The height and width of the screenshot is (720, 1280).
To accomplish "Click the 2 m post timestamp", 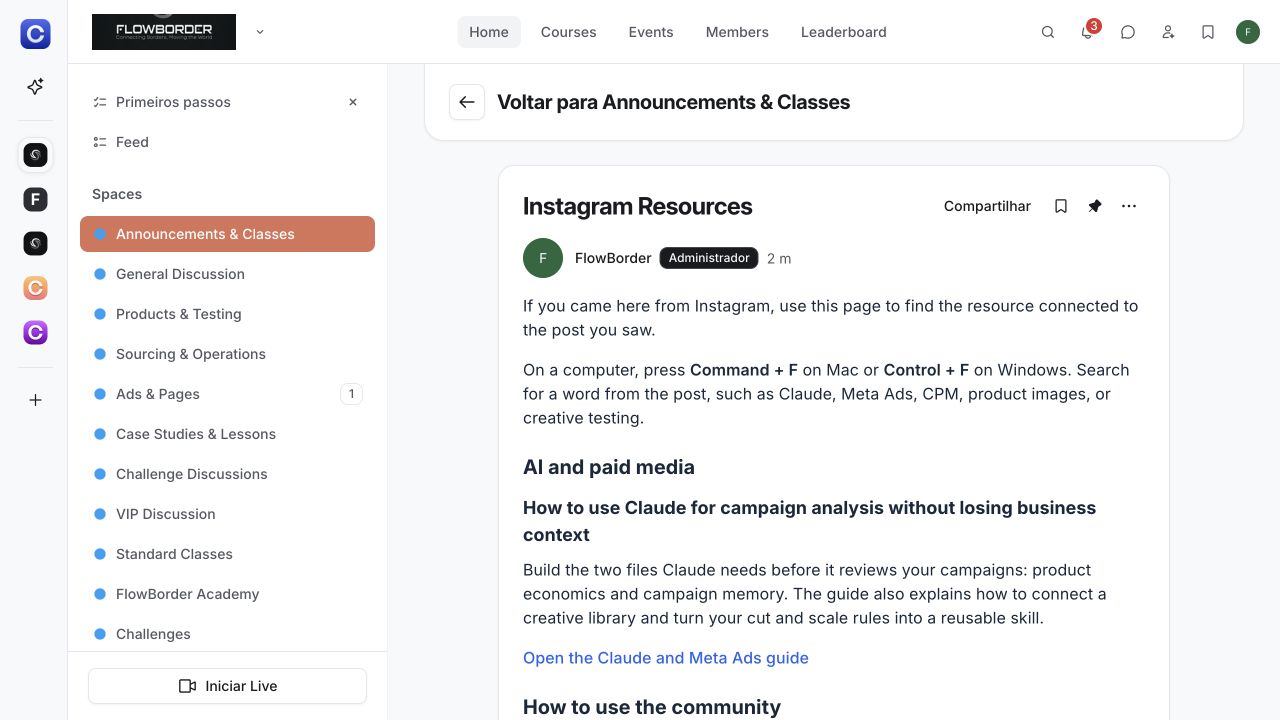I will point(779,258).
